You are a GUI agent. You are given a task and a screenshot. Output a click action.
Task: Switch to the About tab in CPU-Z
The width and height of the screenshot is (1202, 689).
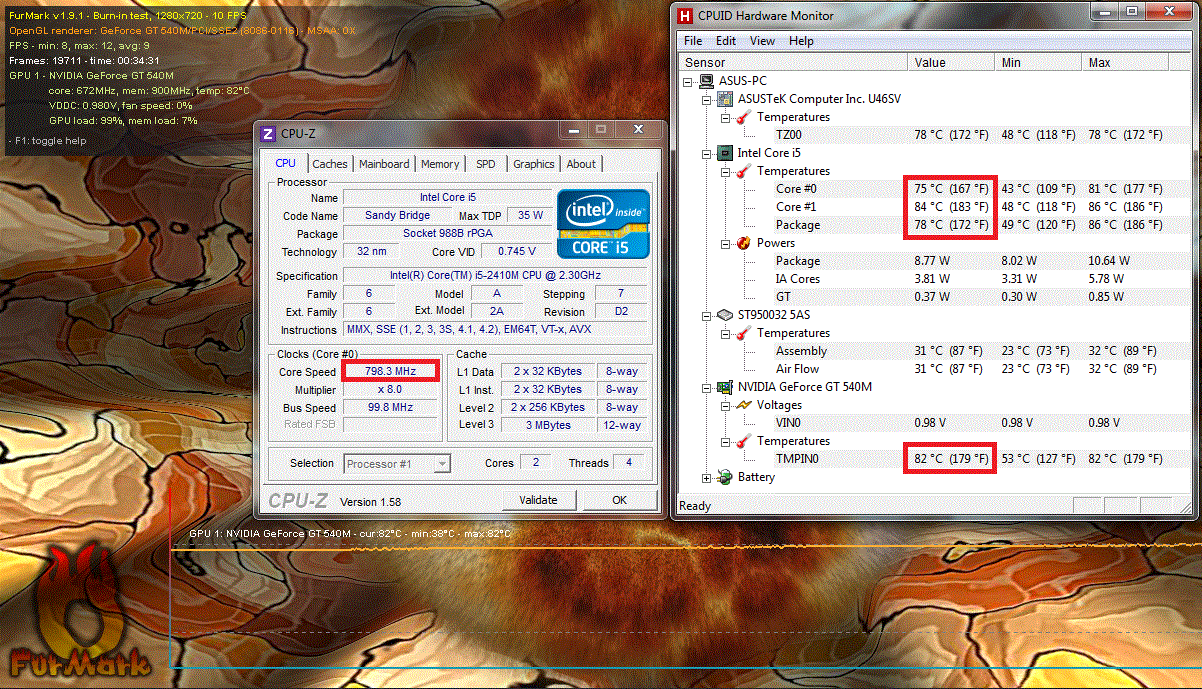coord(581,164)
